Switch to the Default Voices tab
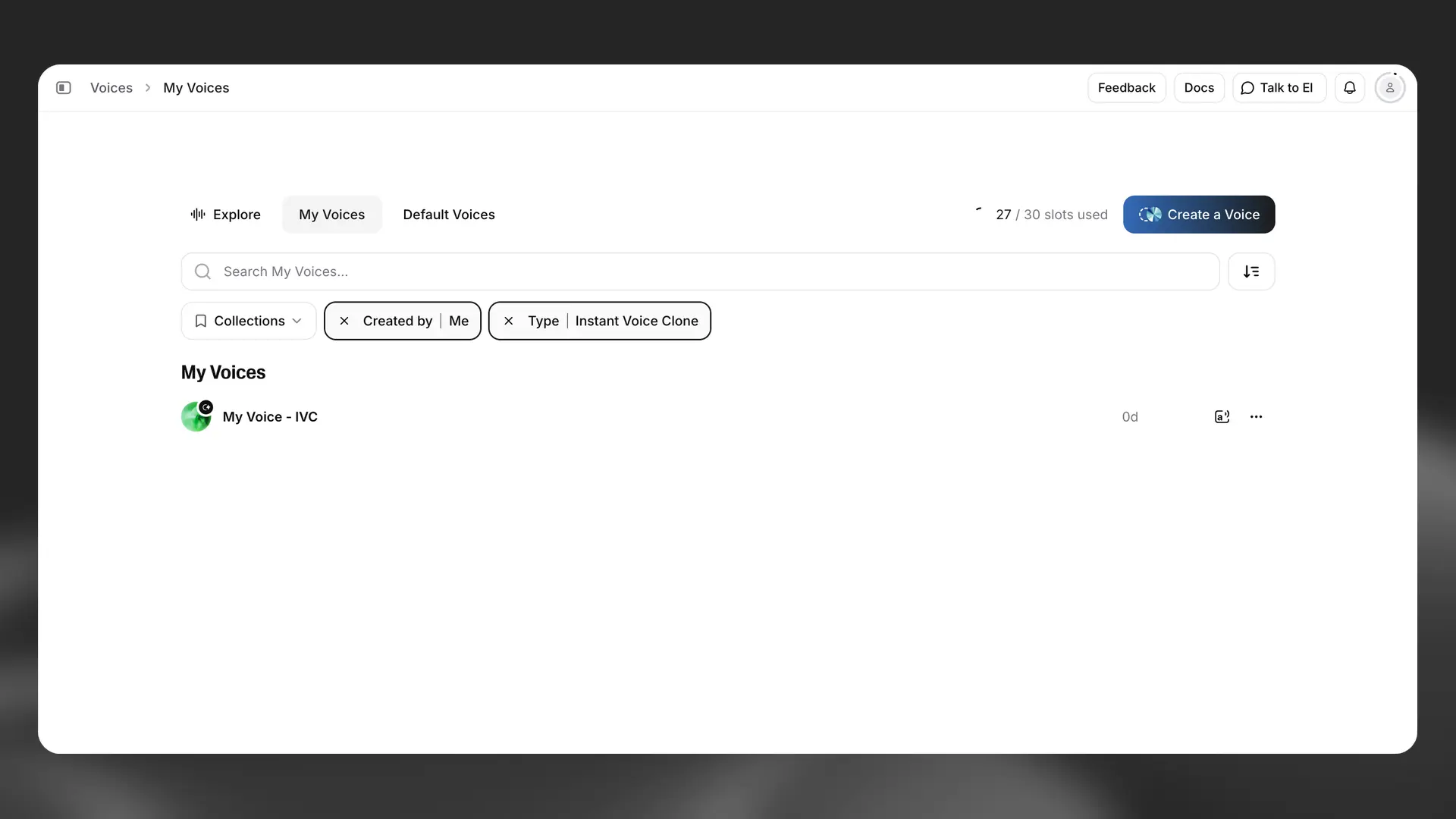This screenshot has height=819, width=1456. pos(449,215)
